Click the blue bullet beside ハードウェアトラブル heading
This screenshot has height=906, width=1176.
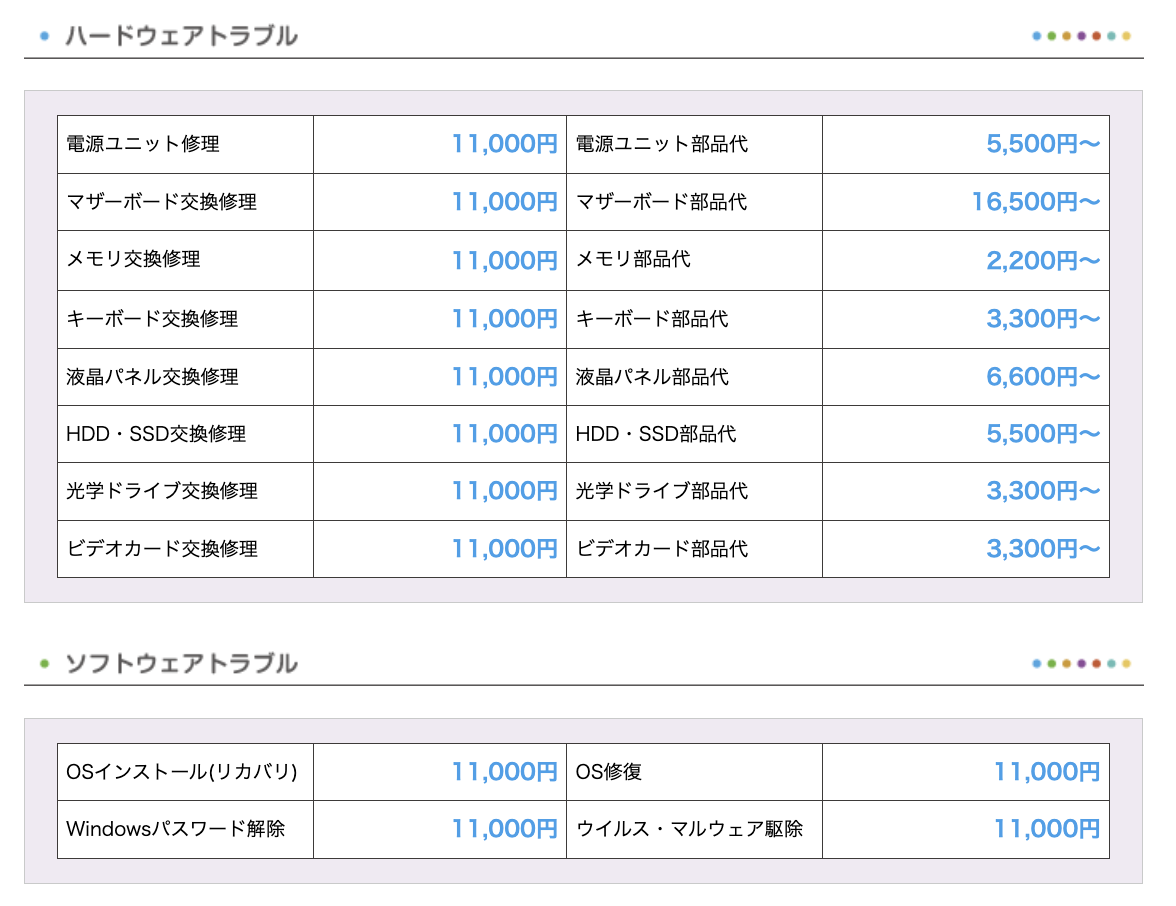pos(44,37)
